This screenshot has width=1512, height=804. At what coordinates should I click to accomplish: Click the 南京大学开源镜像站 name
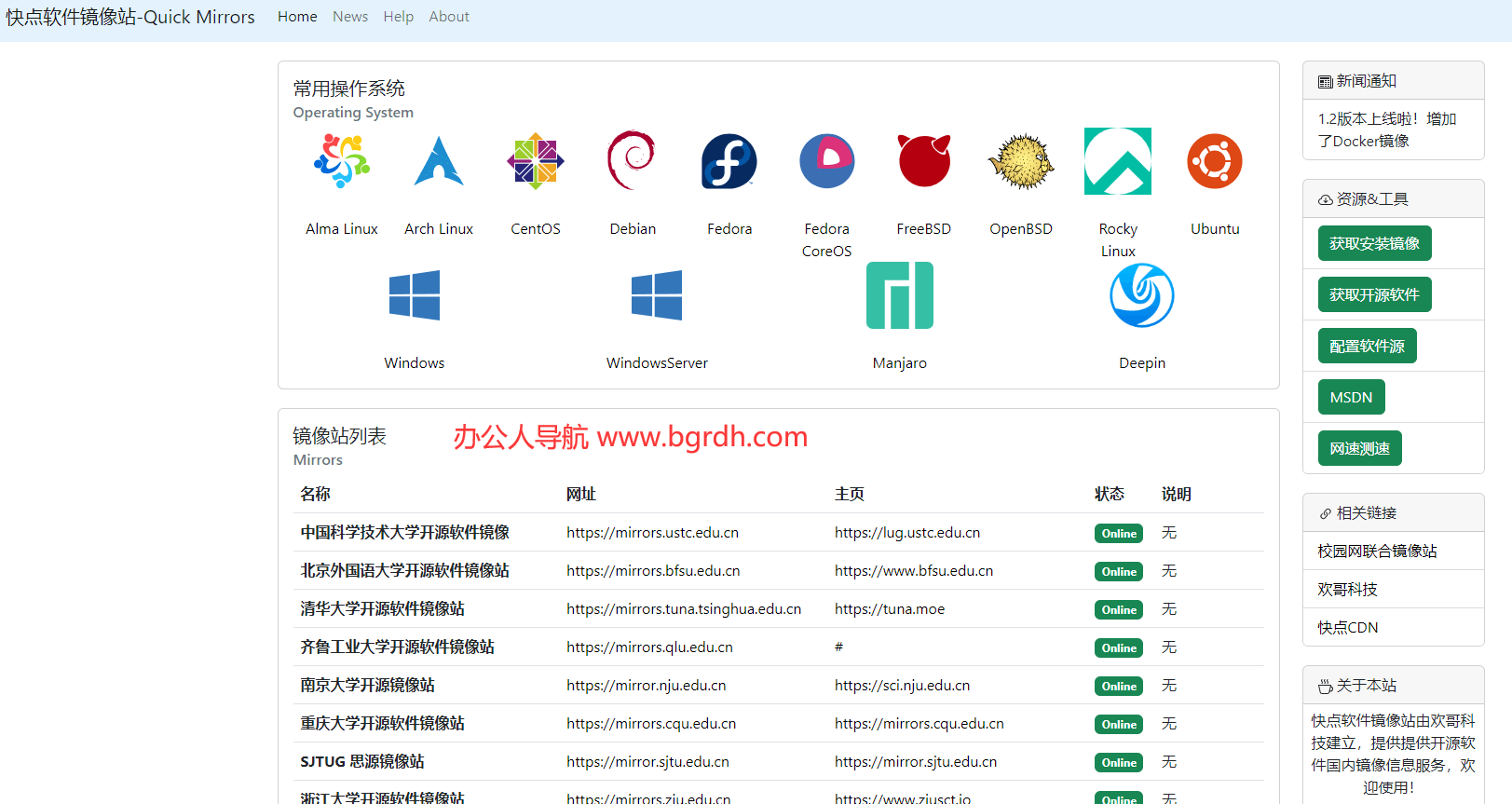point(367,686)
